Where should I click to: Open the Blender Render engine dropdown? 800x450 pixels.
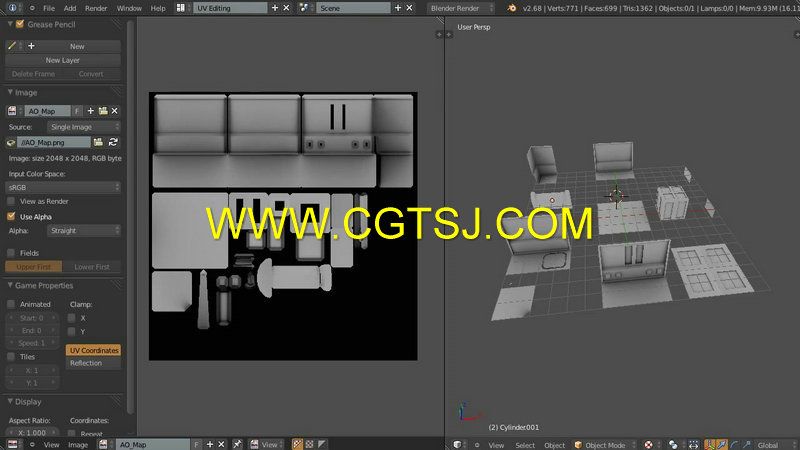click(x=461, y=8)
